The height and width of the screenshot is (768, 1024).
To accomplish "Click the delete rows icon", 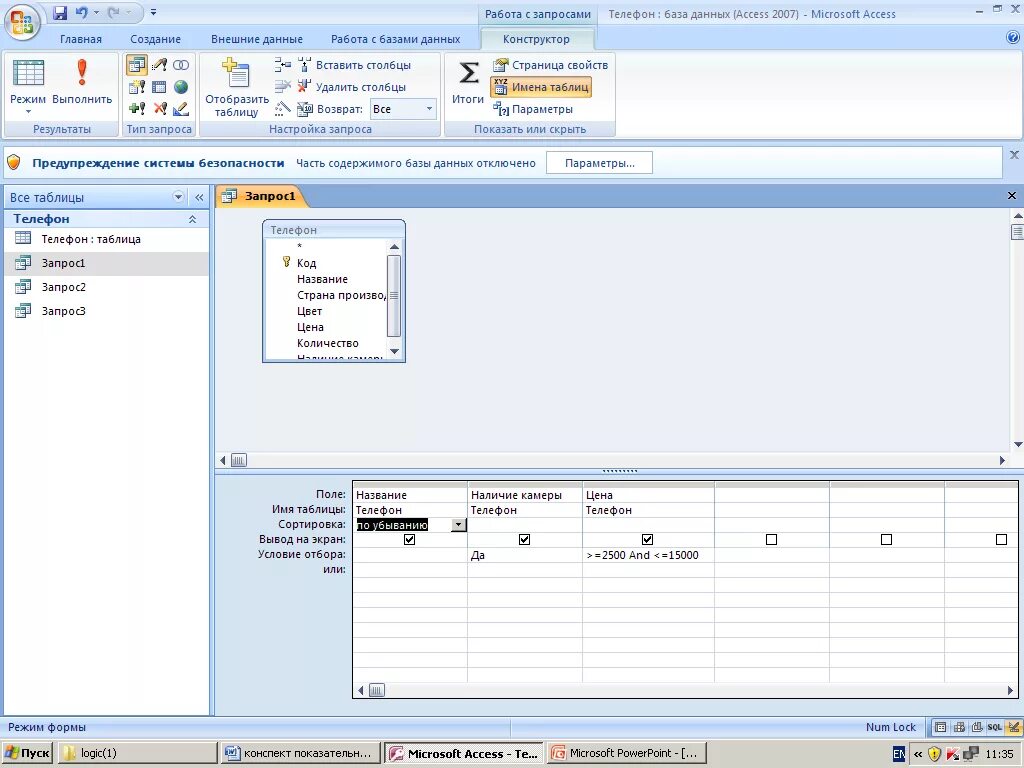I will [282, 87].
